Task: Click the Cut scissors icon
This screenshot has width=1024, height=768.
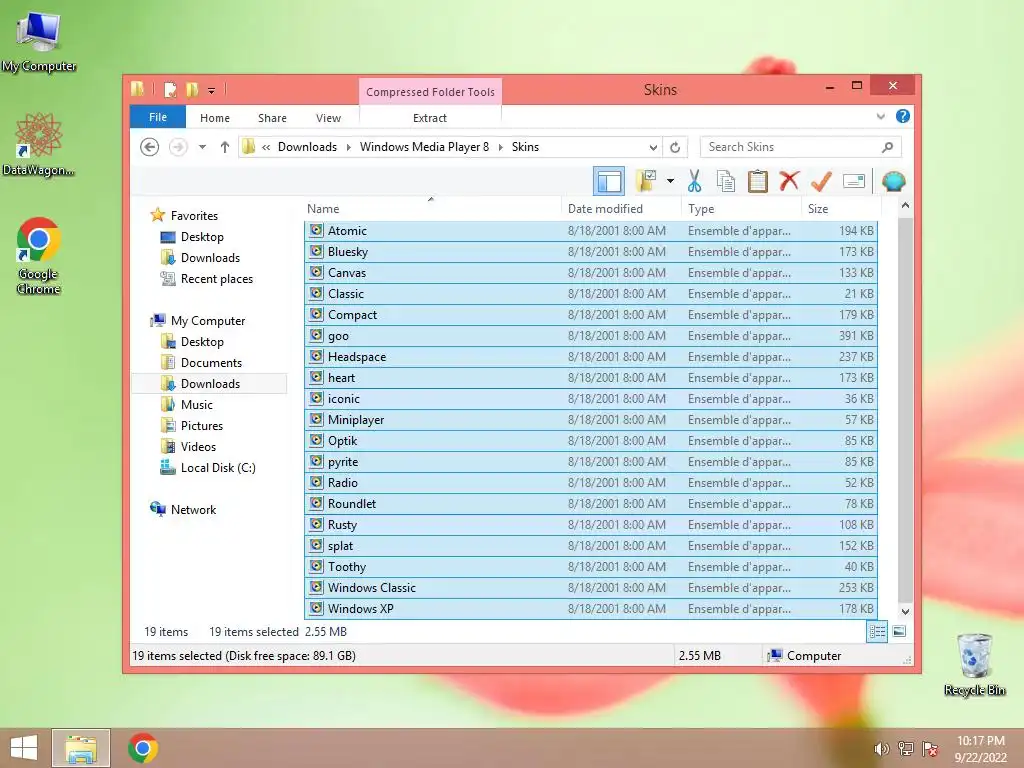Action: click(x=694, y=181)
